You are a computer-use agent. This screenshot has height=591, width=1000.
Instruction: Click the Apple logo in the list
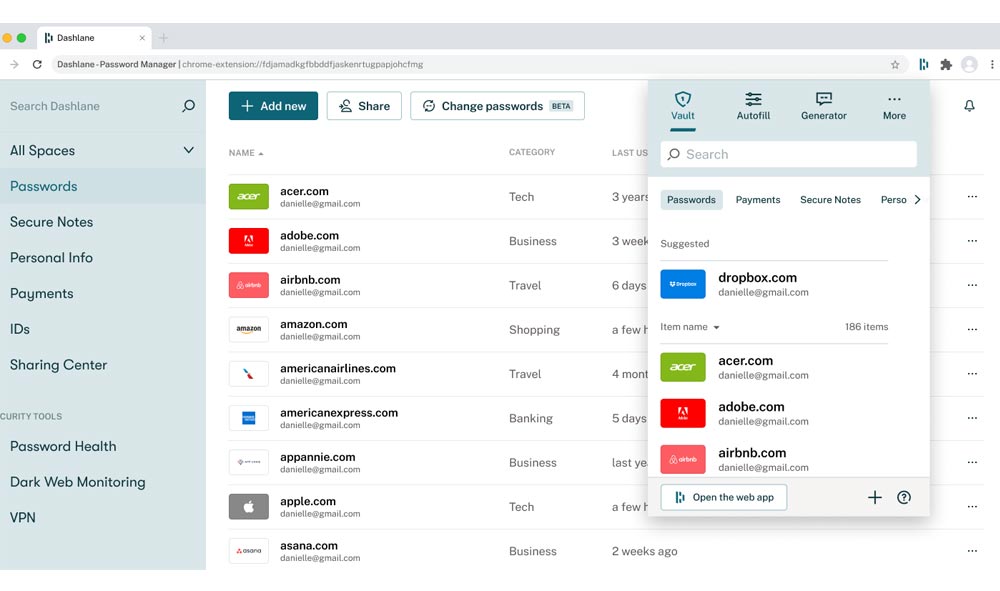click(x=249, y=507)
